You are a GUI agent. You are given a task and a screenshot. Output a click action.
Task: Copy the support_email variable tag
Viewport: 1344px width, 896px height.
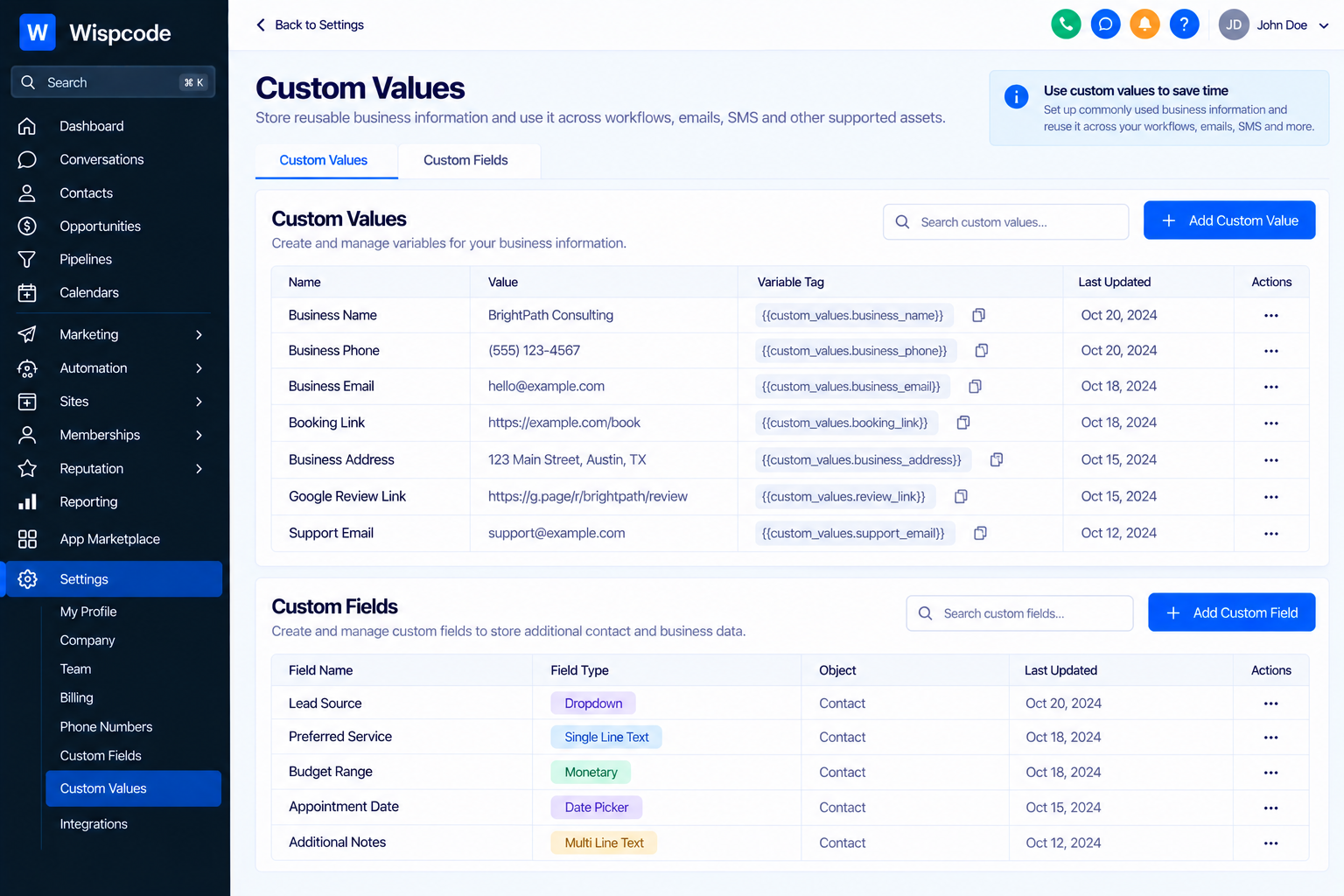tap(981, 533)
